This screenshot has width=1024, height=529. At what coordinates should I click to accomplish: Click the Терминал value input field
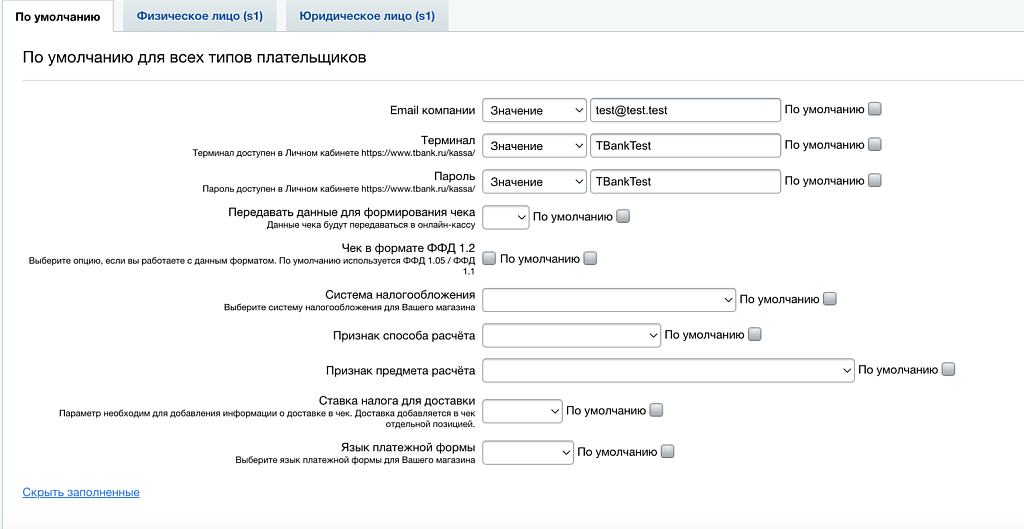pos(685,146)
